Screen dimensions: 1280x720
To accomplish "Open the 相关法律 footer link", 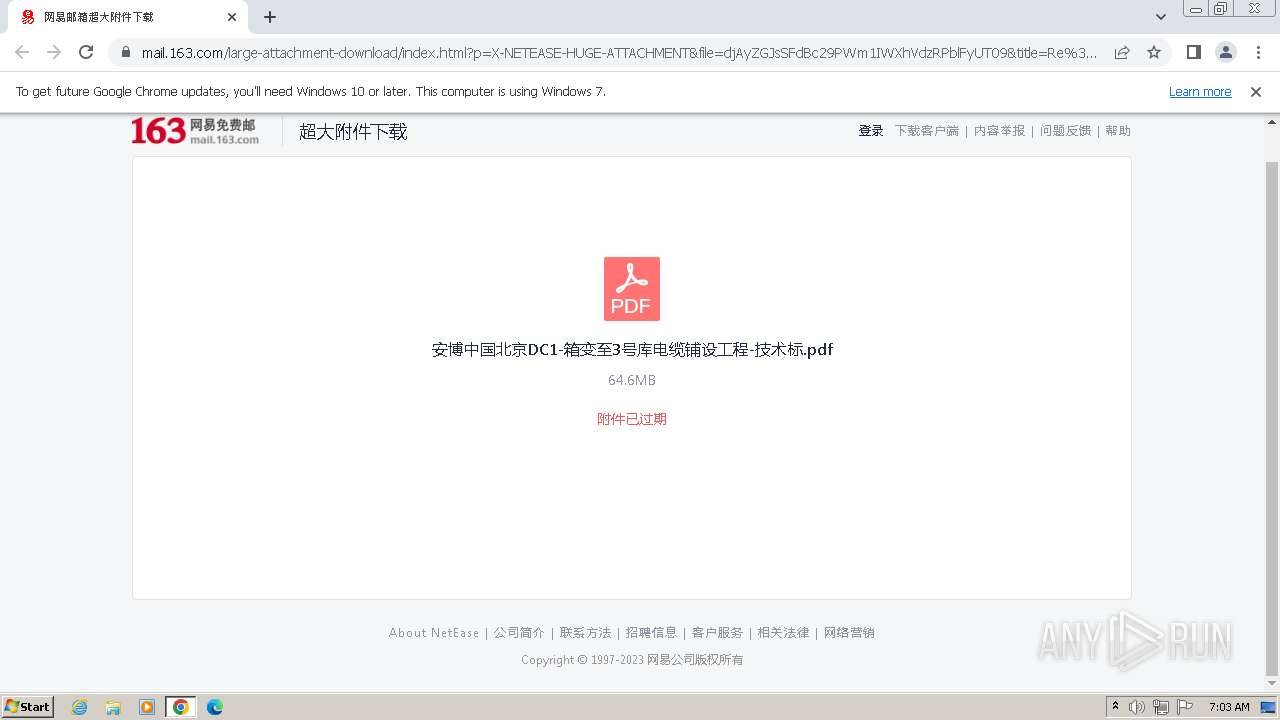I will [783, 633].
